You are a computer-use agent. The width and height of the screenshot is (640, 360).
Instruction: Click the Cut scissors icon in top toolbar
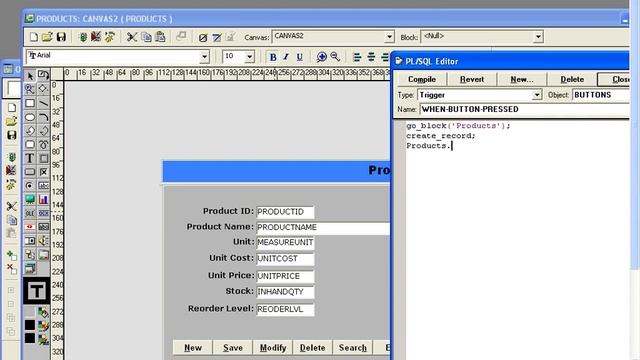click(x=131, y=37)
